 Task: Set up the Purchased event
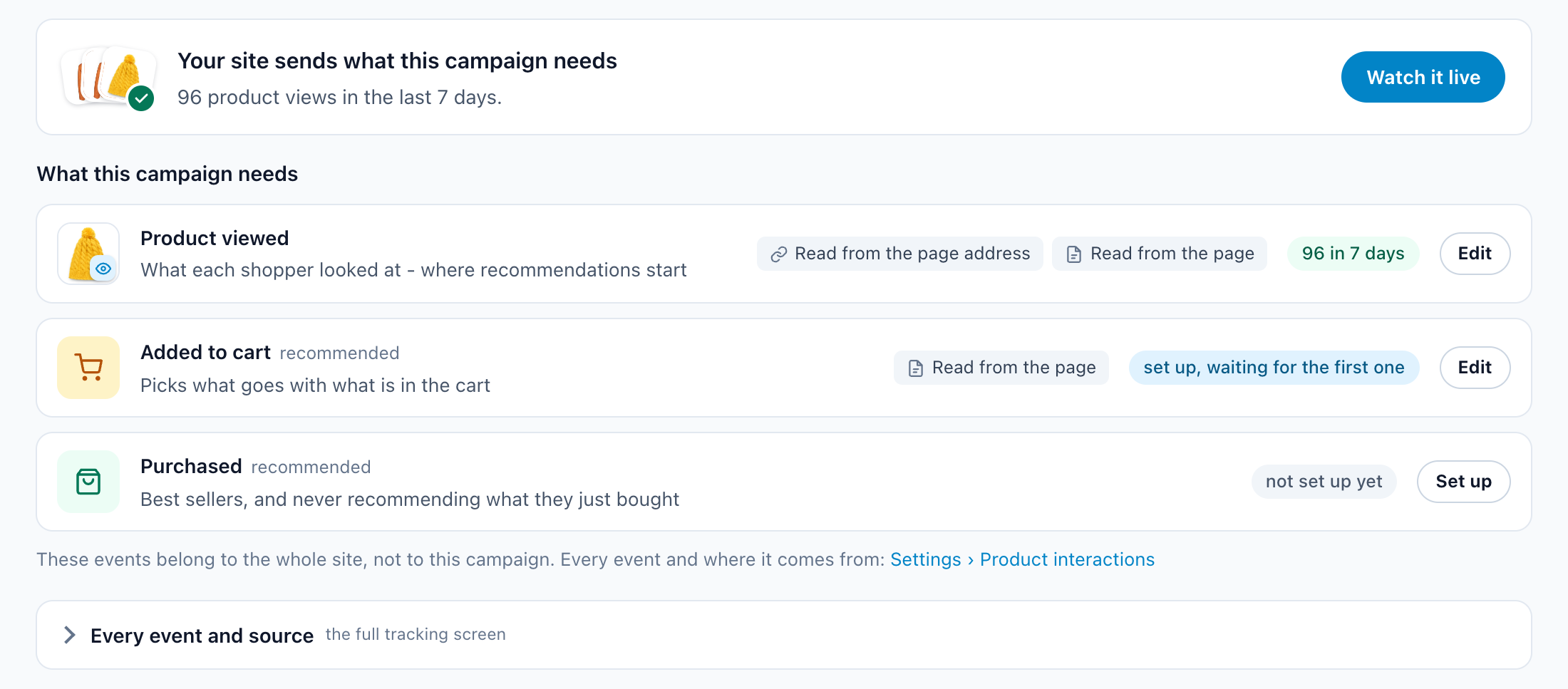pyautogui.click(x=1463, y=482)
